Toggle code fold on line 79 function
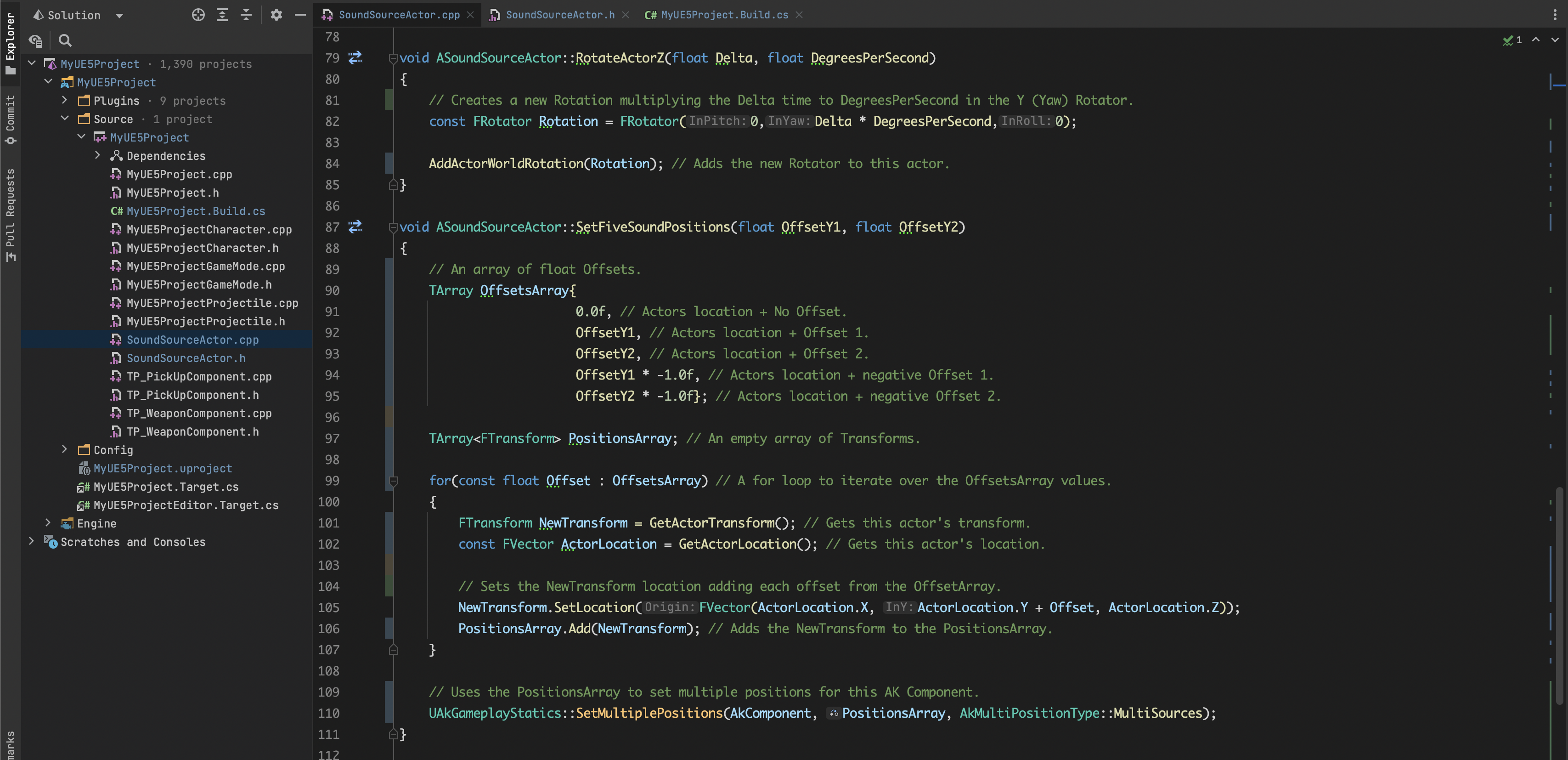Screen dimensions: 1568x760 click(x=393, y=58)
